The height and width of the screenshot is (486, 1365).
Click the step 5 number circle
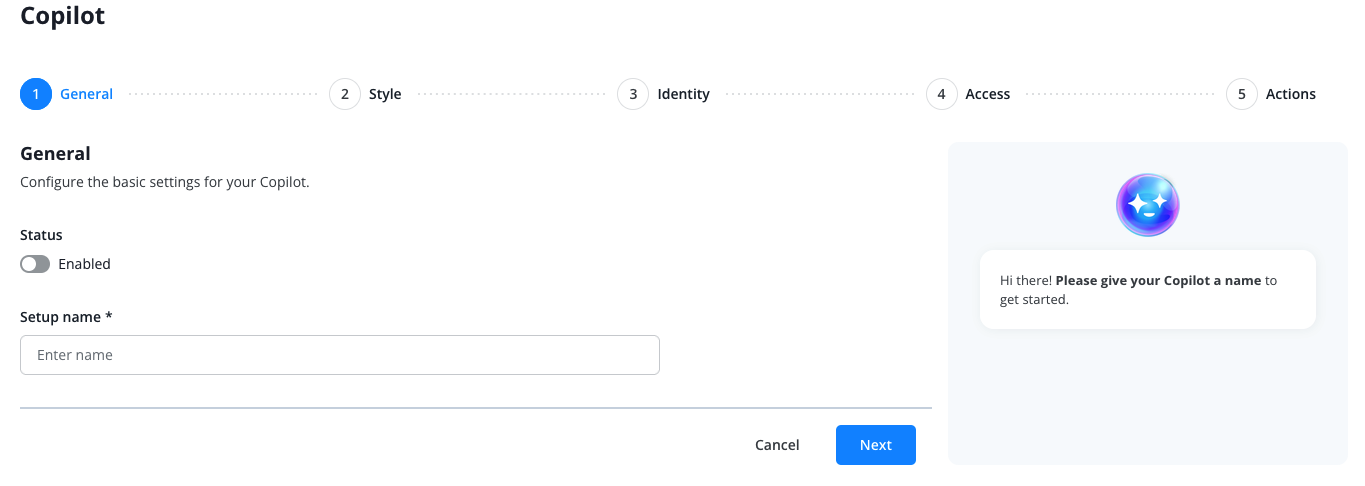pos(1241,94)
